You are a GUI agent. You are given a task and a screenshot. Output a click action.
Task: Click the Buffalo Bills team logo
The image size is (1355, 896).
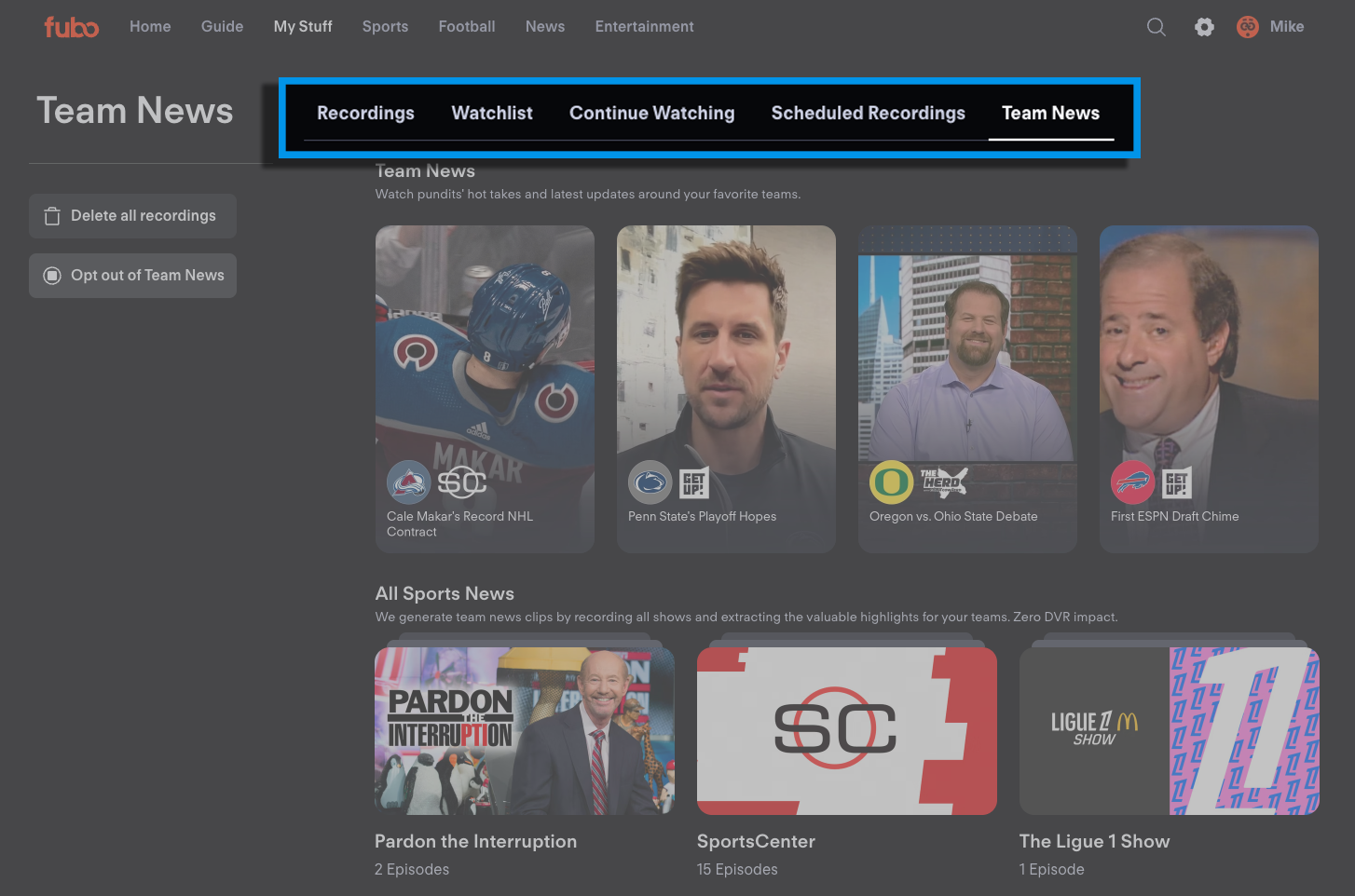(x=1132, y=482)
